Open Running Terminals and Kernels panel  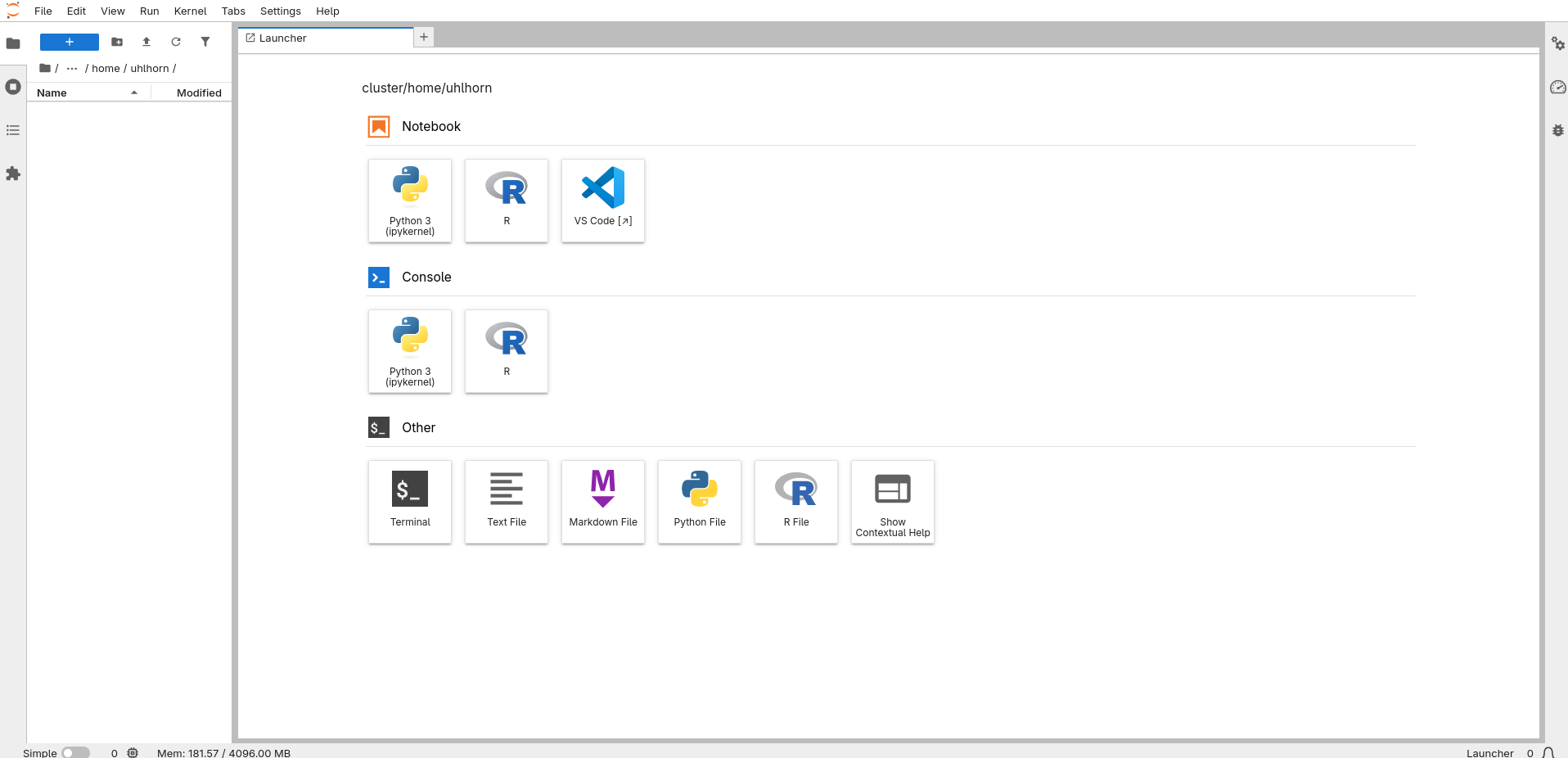click(x=13, y=87)
